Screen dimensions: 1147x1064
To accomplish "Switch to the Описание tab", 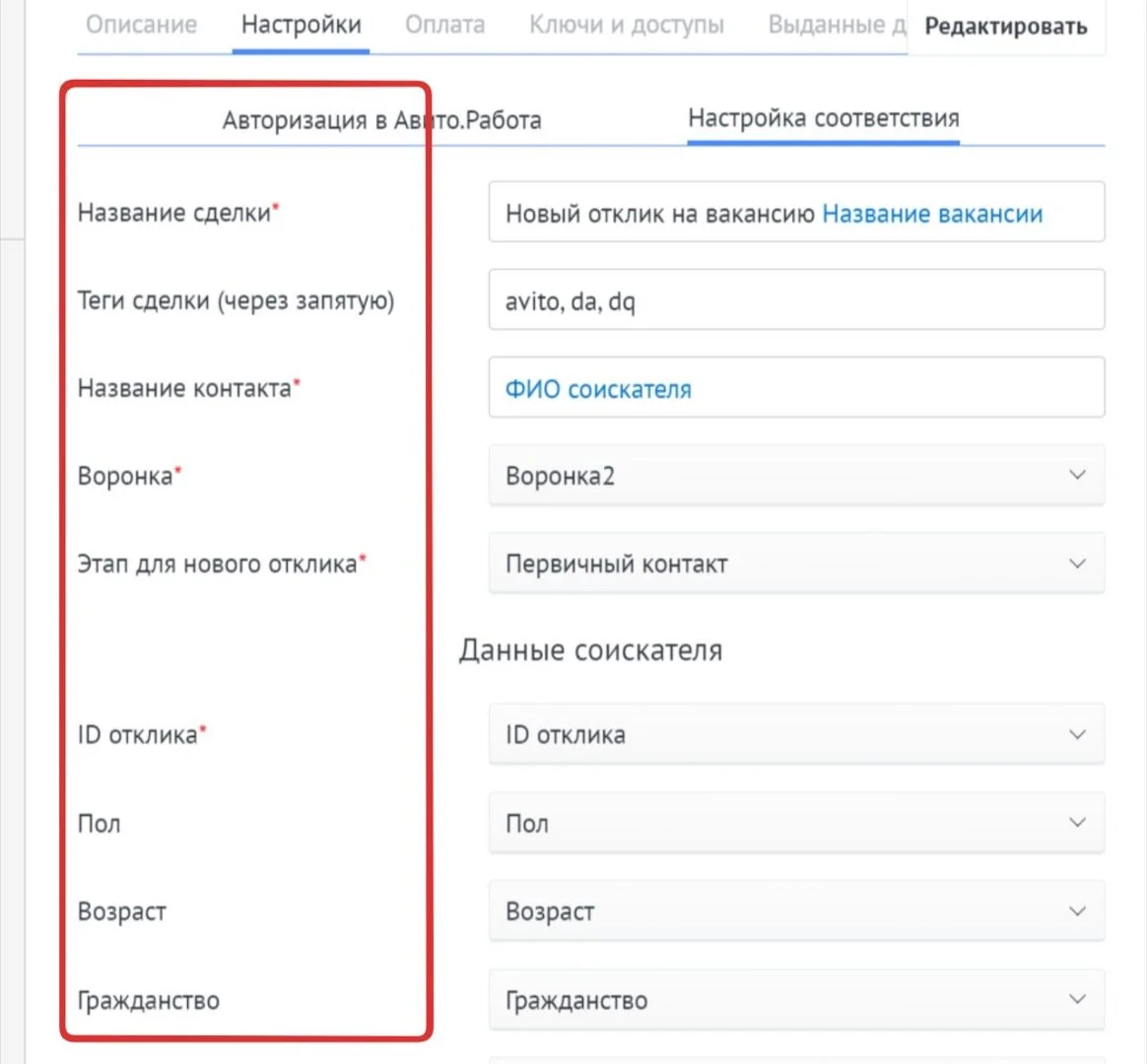I will coord(141,26).
